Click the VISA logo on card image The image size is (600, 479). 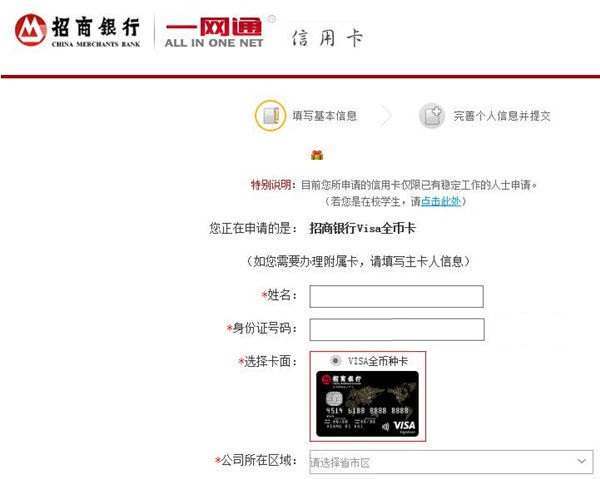pos(404,425)
